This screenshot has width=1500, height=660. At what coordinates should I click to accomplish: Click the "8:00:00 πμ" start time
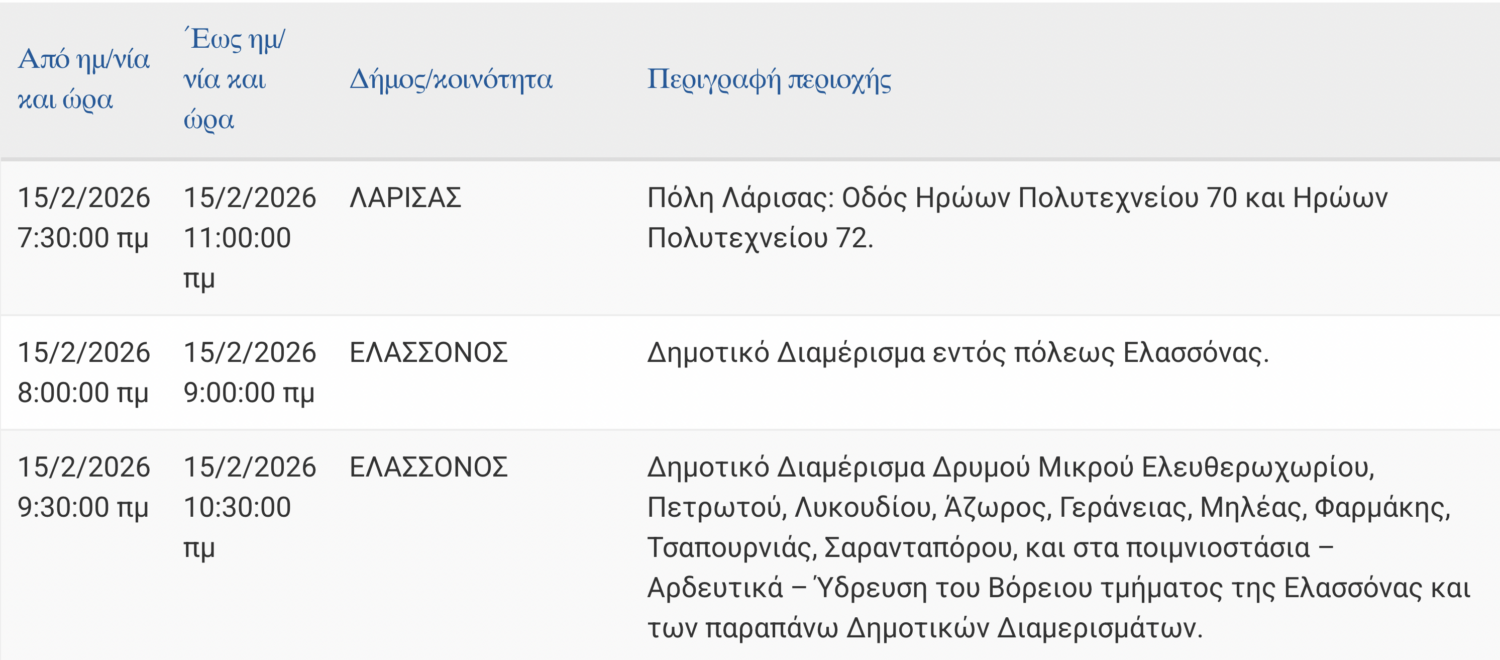pyautogui.click(x=83, y=393)
